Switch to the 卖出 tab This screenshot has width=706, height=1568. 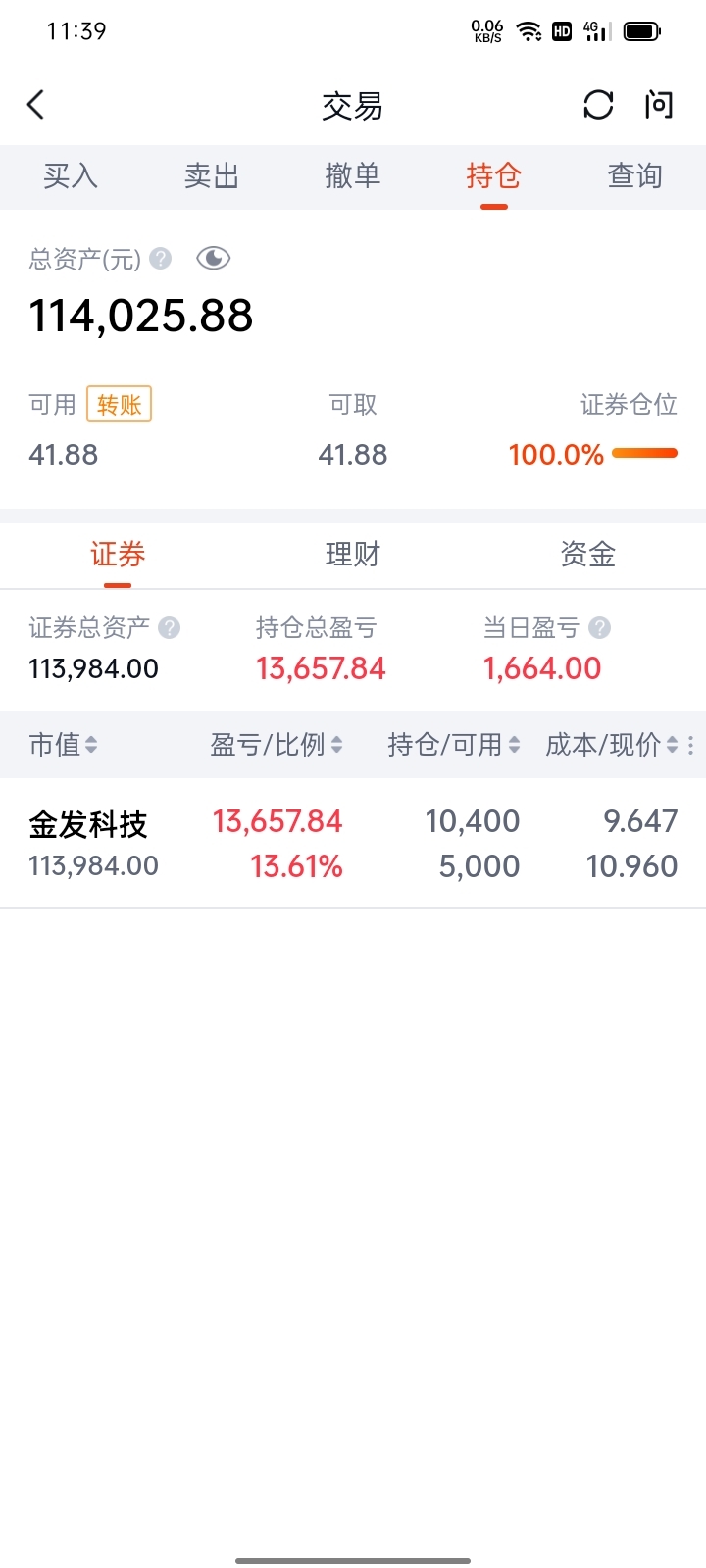point(212,176)
